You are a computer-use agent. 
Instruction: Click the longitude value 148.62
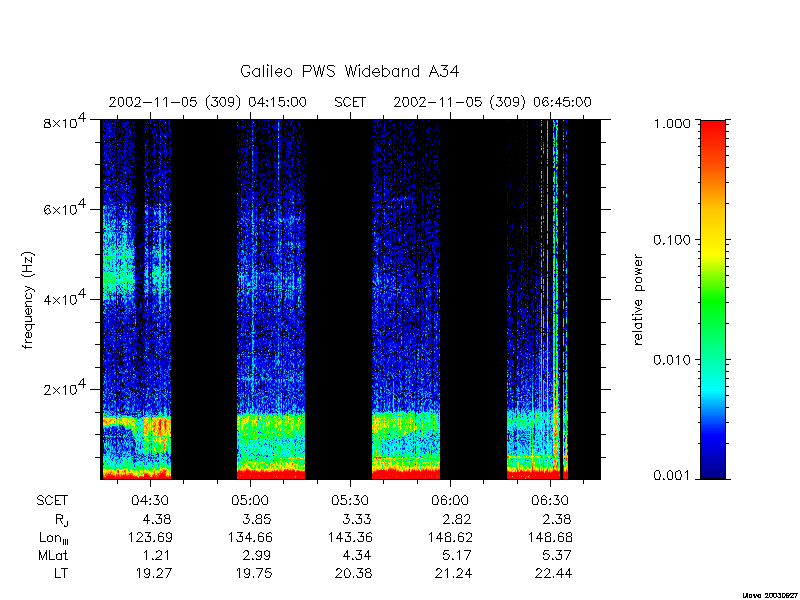451,537
